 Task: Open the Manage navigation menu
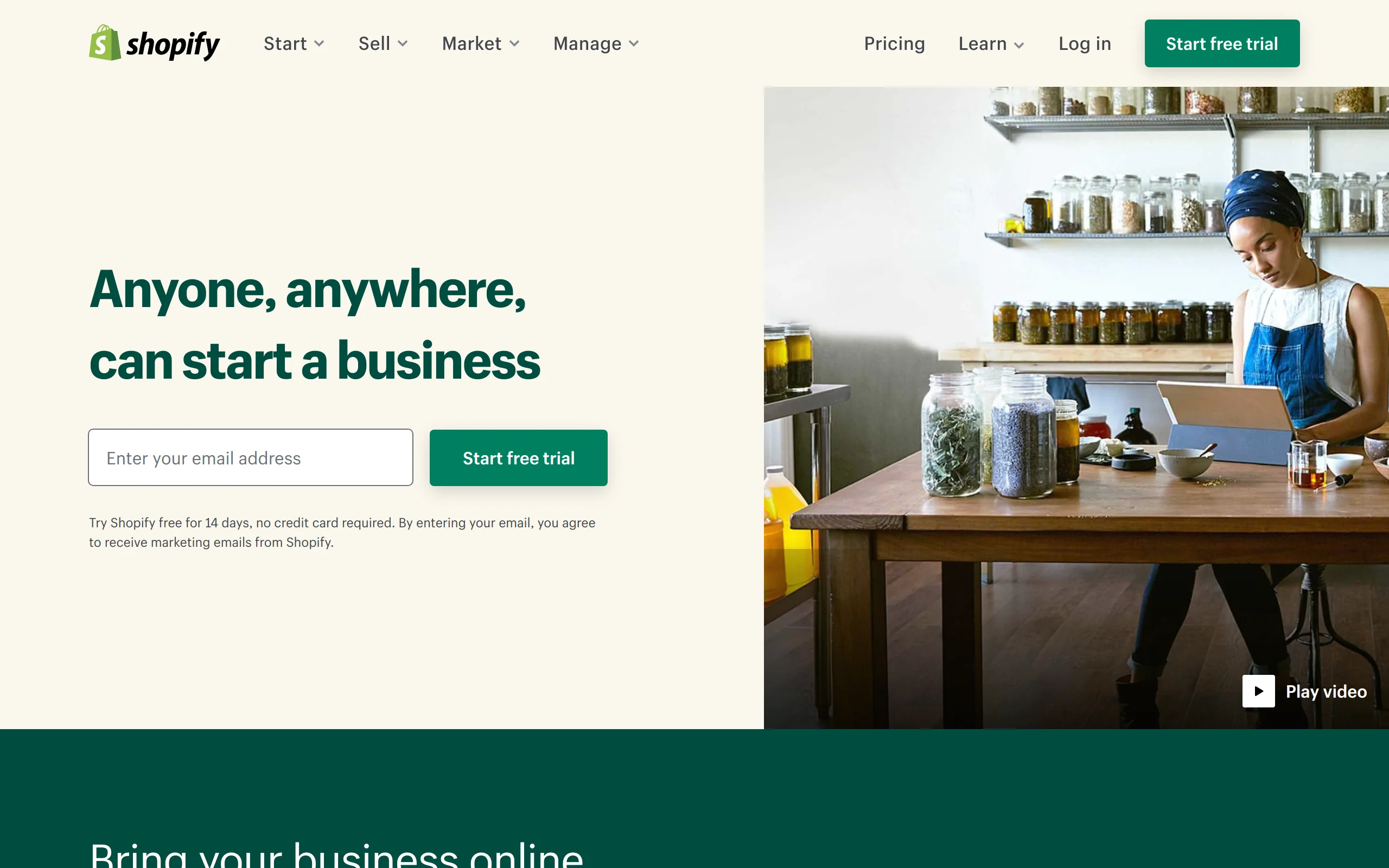(596, 43)
